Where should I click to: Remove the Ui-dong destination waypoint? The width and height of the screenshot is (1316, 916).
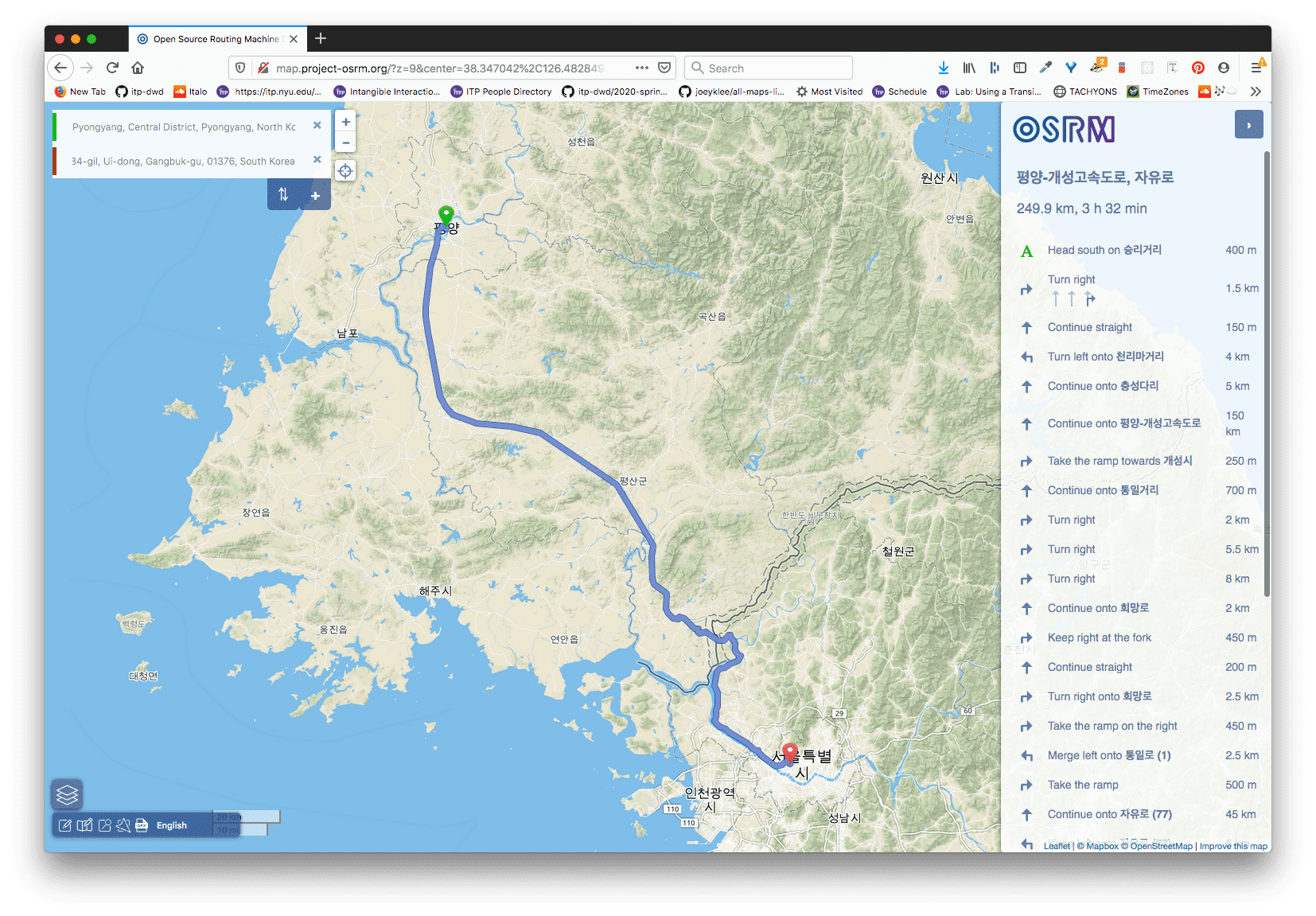click(317, 160)
